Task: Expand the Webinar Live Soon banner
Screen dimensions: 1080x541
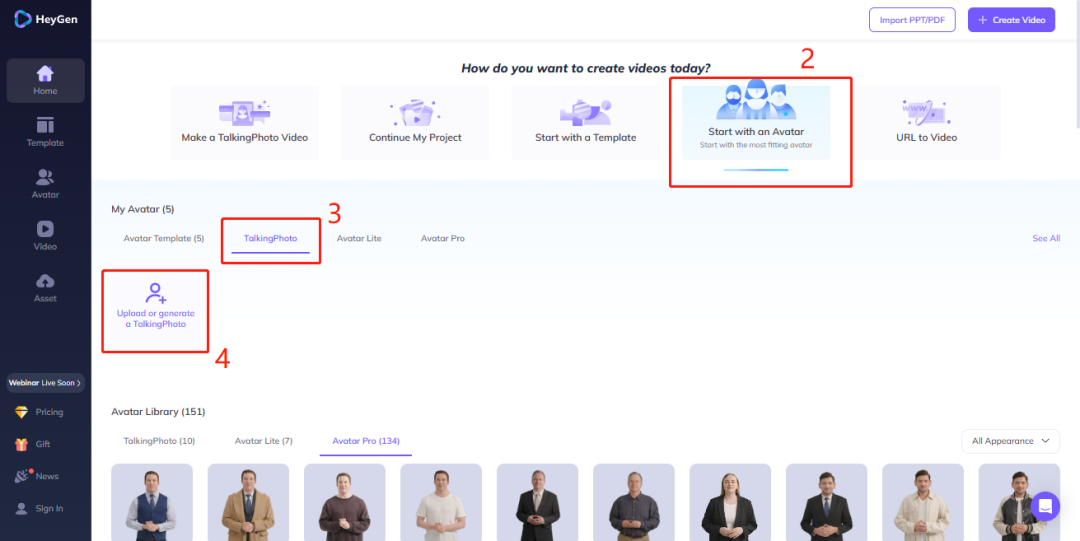Action: coord(45,383)
